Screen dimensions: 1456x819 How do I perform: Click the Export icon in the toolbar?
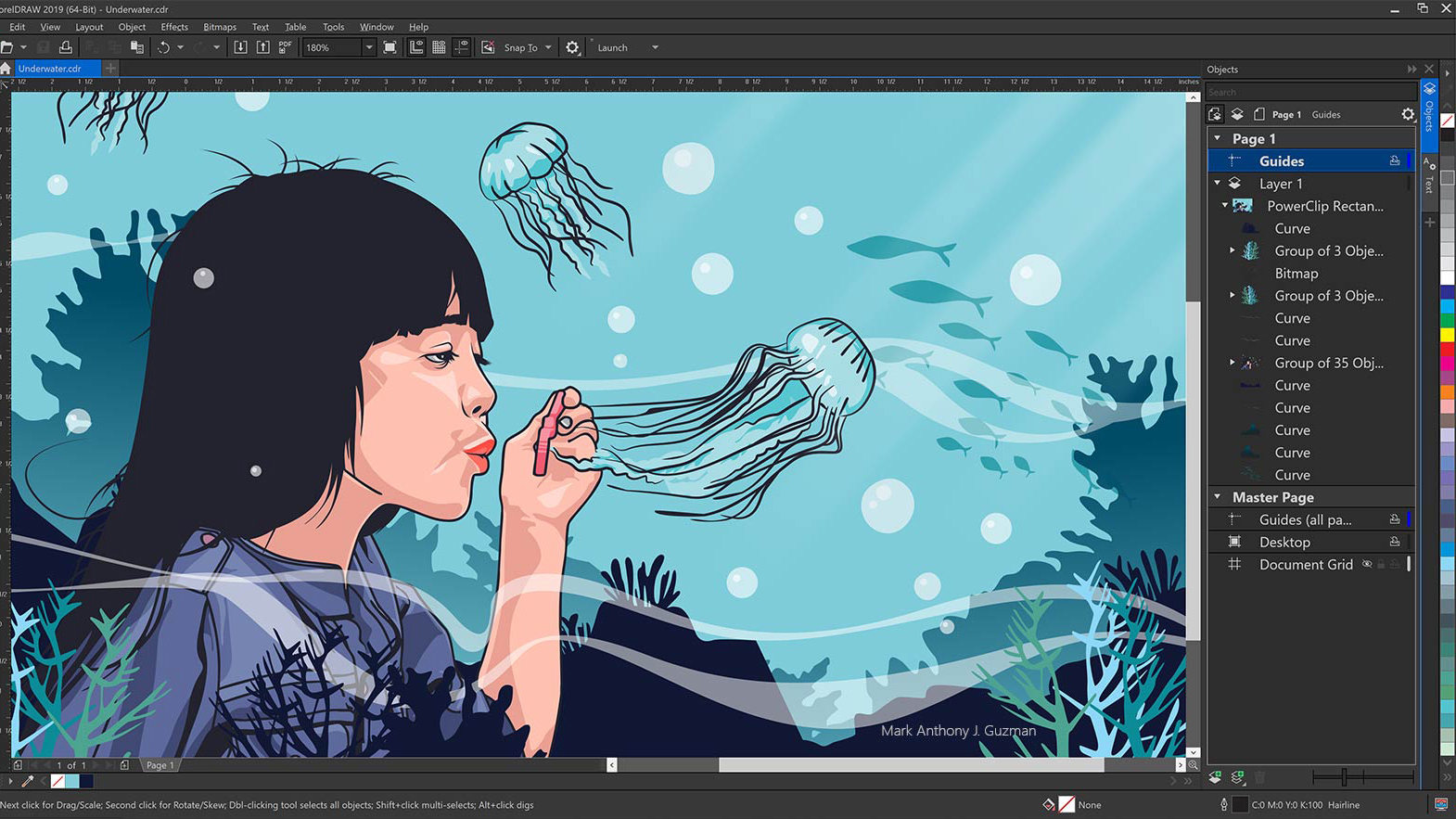coord(263,47)
